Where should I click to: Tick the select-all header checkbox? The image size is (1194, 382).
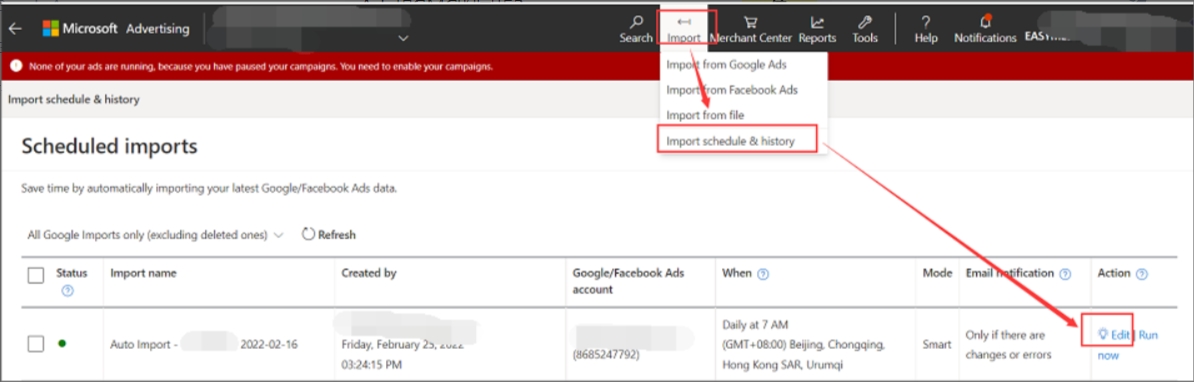[36, 275]
